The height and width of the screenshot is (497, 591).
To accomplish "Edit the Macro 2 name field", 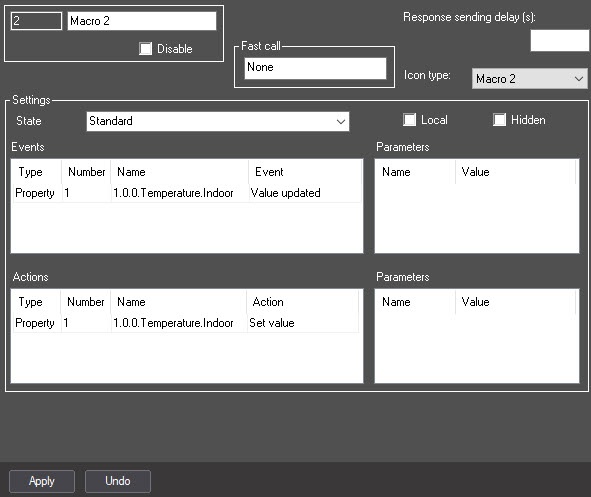I will (x=142, y=21).
